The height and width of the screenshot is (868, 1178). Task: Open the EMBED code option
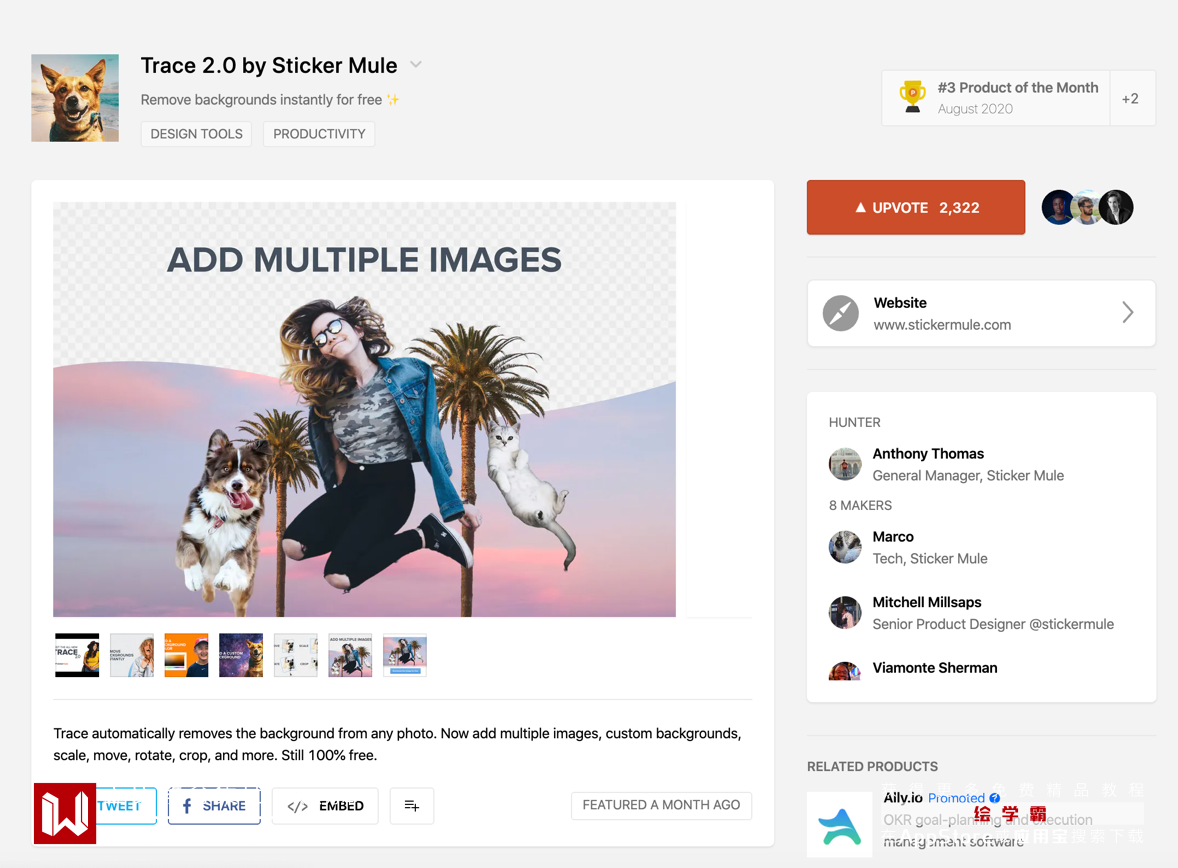click(x=325, y=806)
